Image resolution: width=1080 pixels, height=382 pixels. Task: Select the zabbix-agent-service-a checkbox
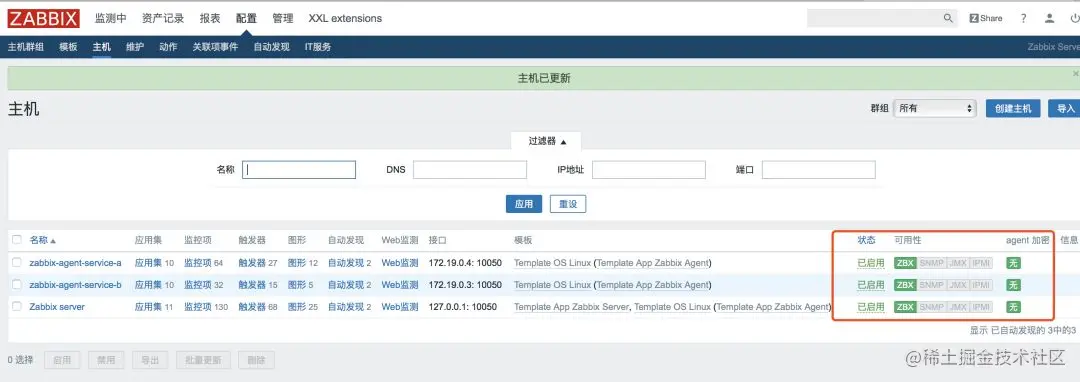click(x=17, y=262)
